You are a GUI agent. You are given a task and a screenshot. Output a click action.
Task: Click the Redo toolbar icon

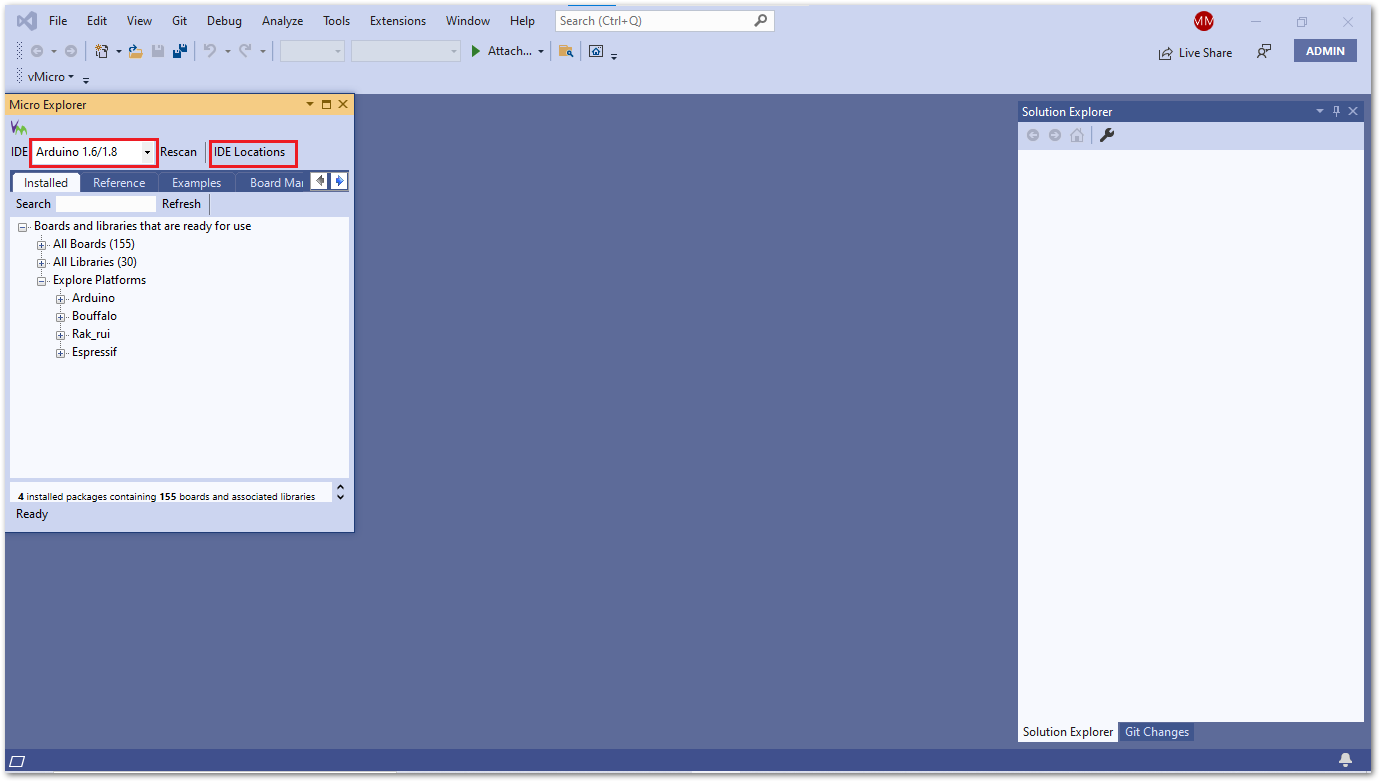point(245,51)
